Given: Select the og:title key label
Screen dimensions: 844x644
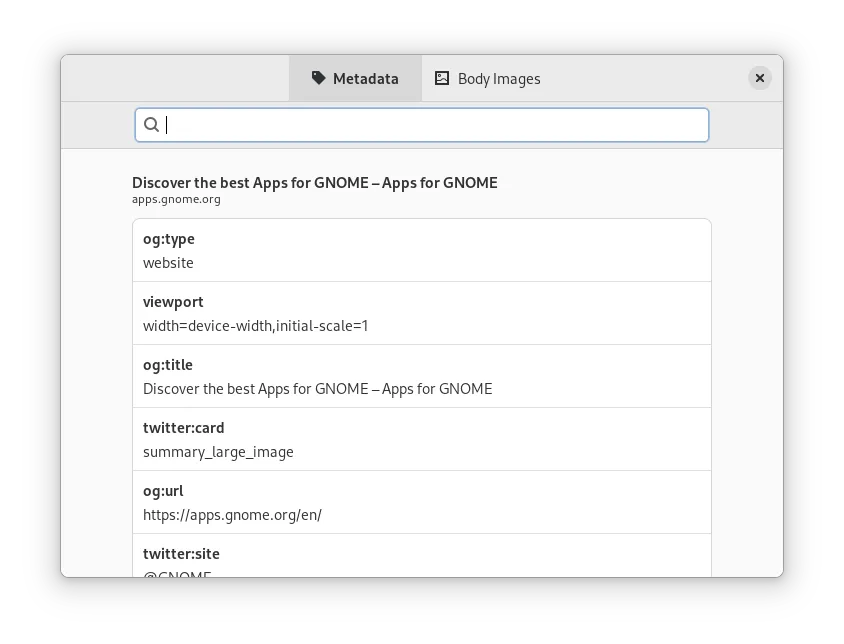Looking at the screenshot, I should pos(168,365).
